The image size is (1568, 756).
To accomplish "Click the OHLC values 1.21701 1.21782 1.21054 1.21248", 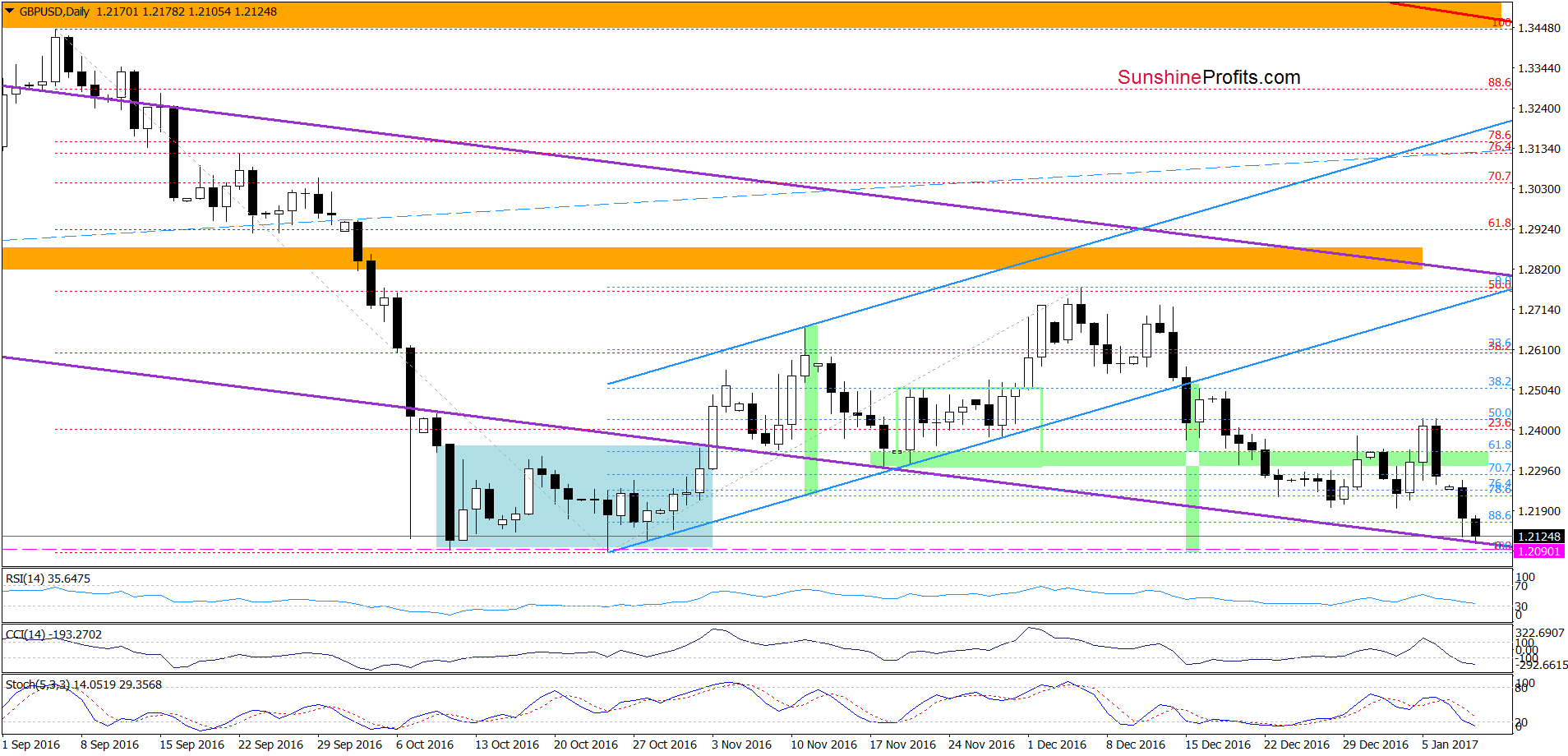I will click(x=187, y=12).
